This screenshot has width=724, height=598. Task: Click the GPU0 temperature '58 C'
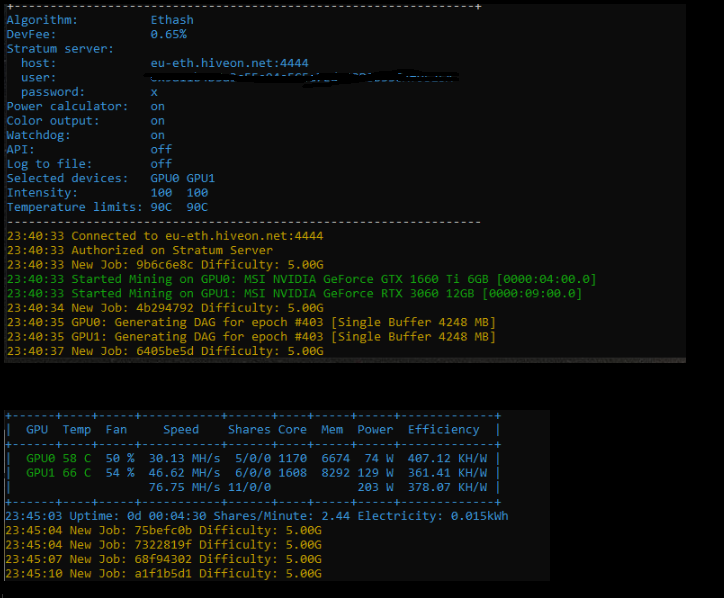coord(77,459)
